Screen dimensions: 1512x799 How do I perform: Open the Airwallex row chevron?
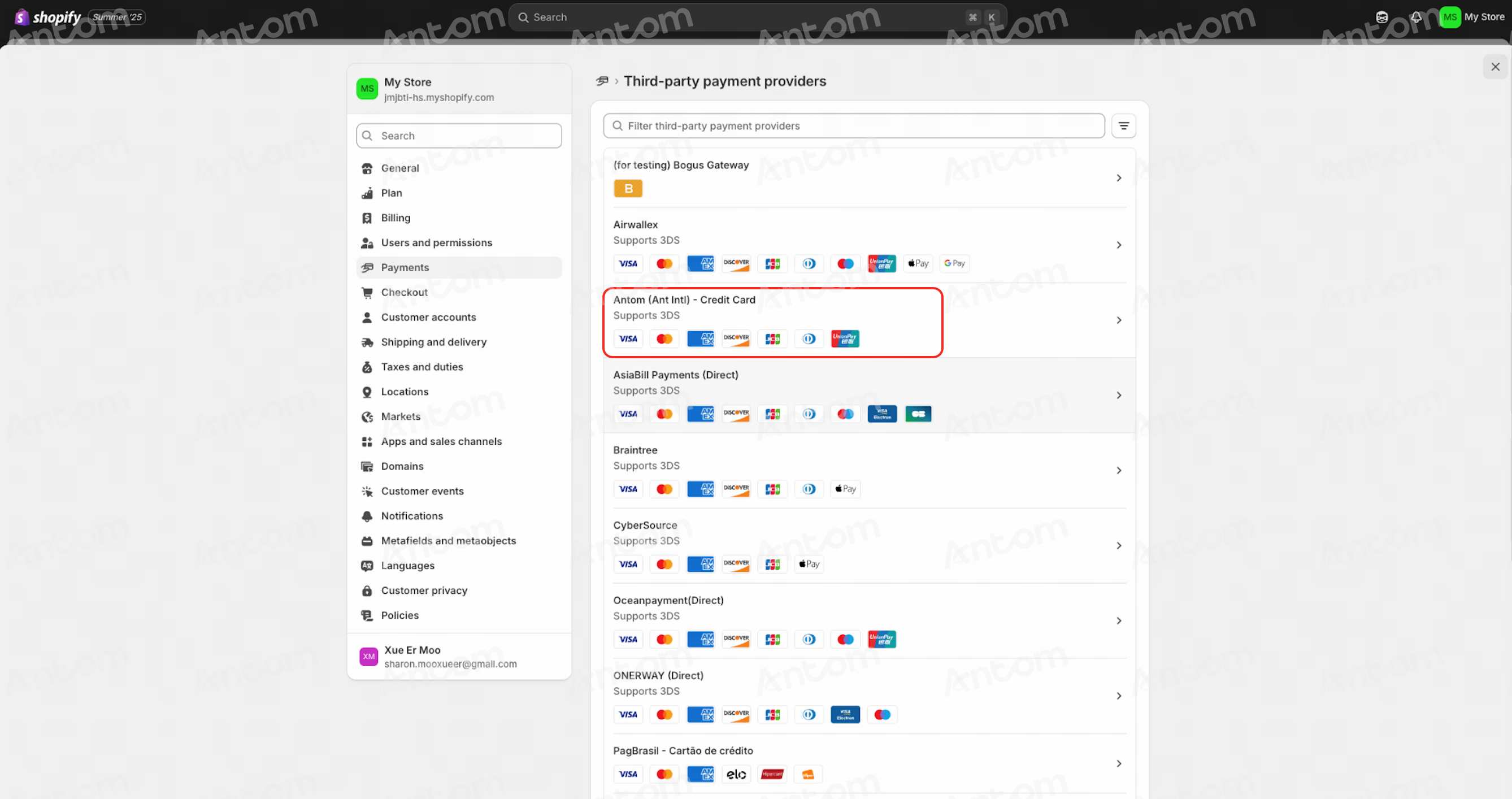click(1119, 245)
